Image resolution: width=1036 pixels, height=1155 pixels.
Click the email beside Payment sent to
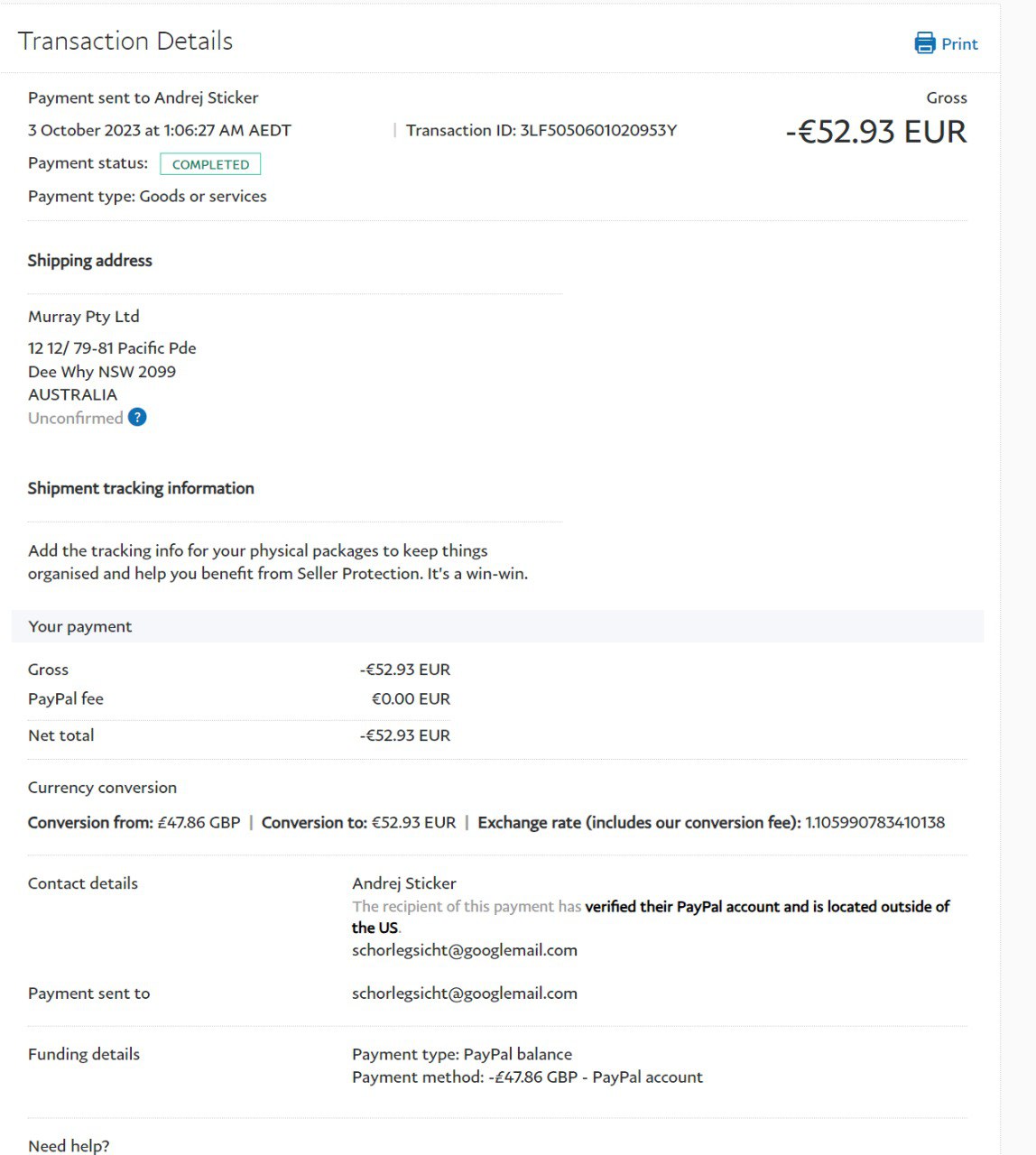pos(464,993)
